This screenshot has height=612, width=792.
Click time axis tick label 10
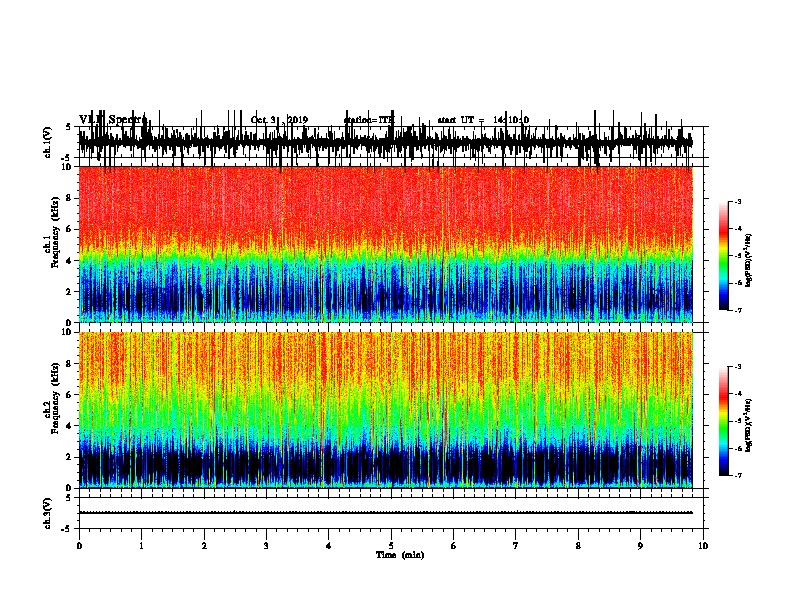[x=703, y=546]
